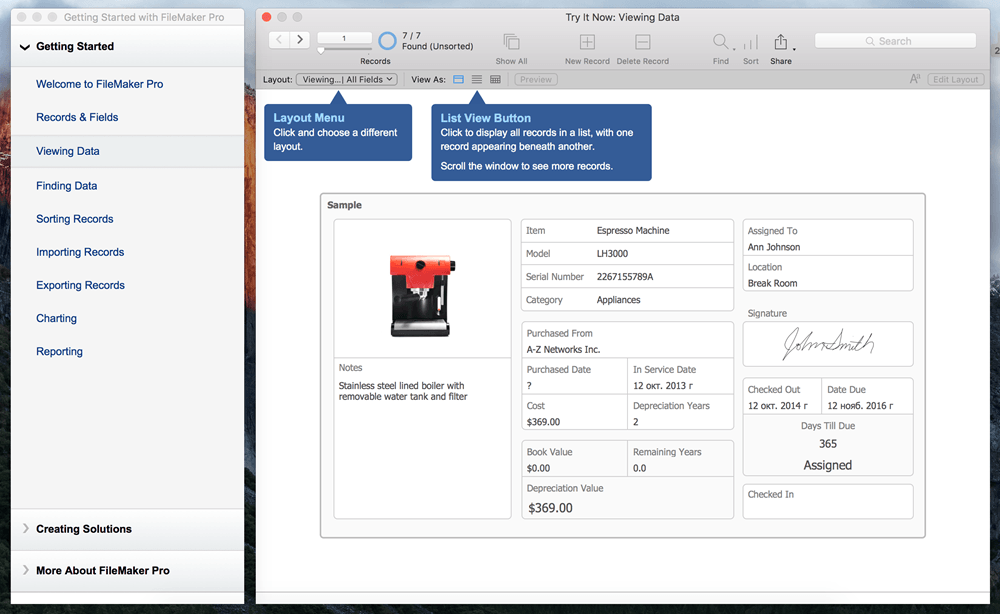Go to the previous record arrow
Screen dimensions: 1000x614
[279, 40]
